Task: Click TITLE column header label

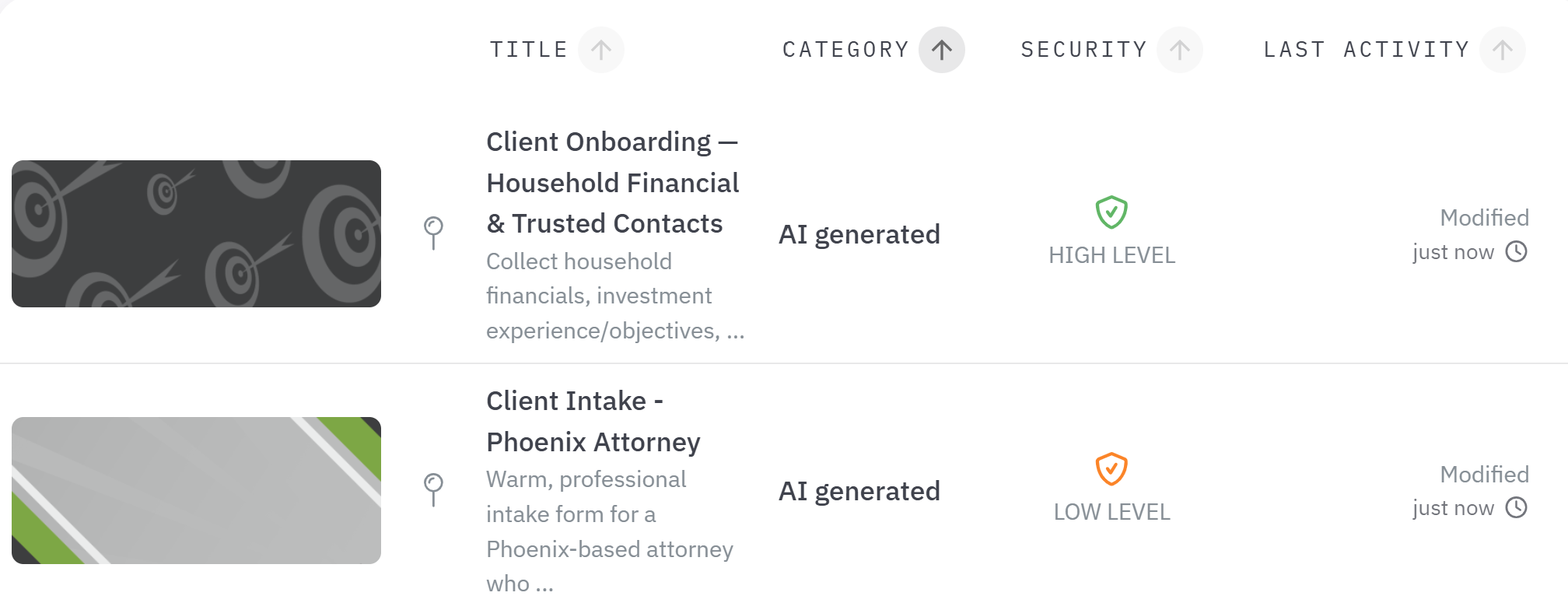Action: click(529, 50)
